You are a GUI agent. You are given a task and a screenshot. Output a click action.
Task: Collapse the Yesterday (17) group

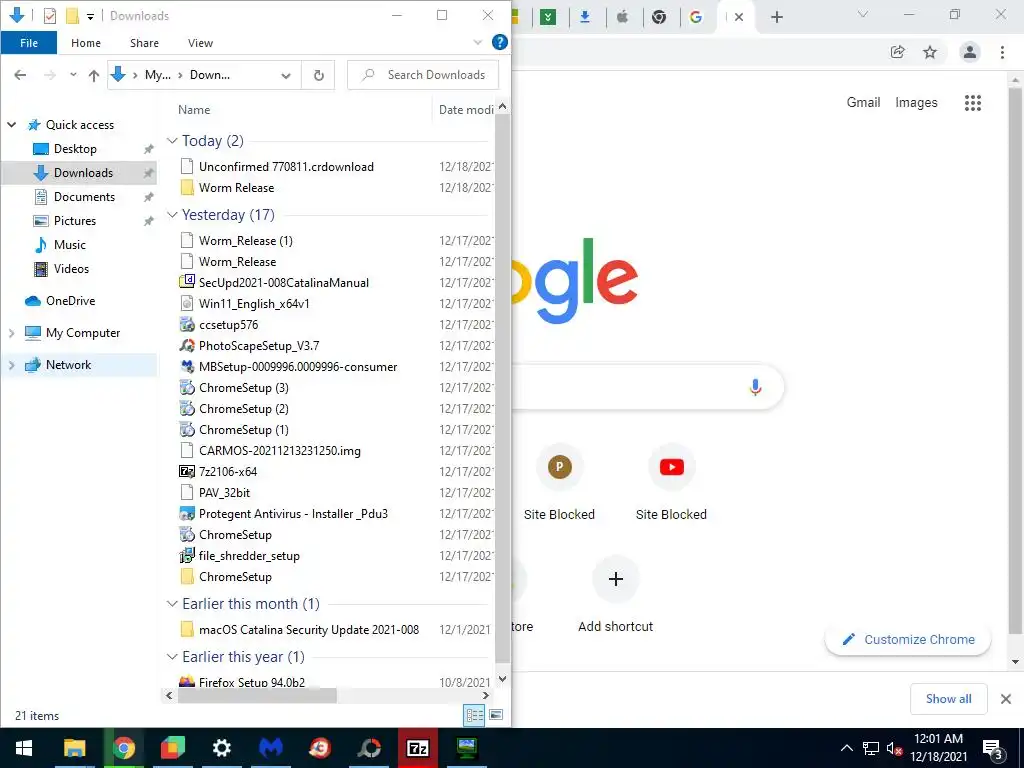172,215
